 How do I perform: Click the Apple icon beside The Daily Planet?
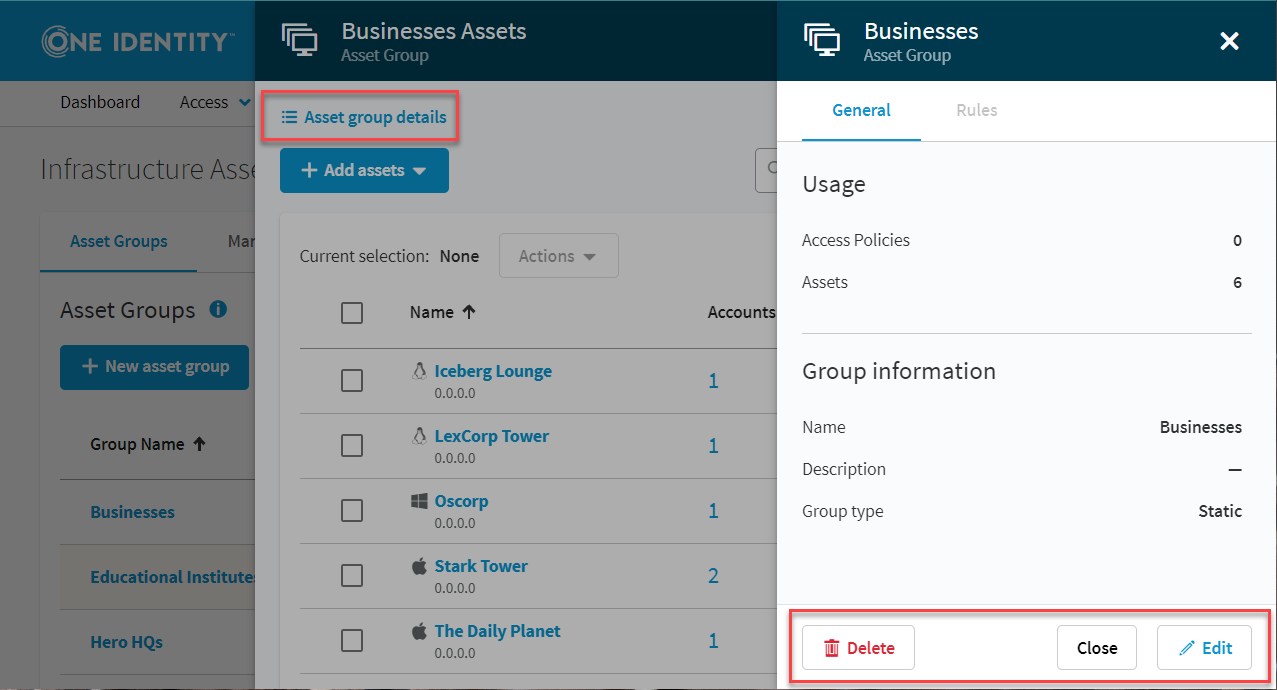click(x=419, y=631)
